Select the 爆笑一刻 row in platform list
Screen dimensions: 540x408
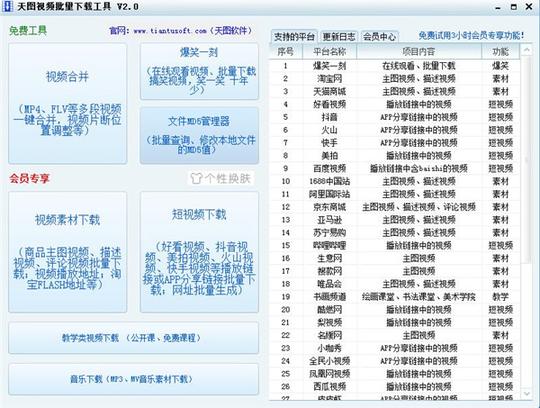pos(394,66)
